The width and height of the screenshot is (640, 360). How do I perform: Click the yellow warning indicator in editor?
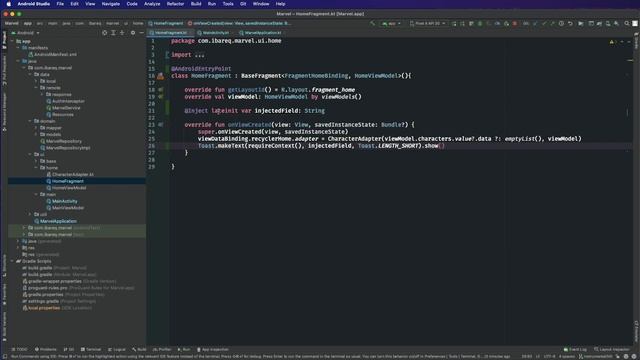(612, 42)
